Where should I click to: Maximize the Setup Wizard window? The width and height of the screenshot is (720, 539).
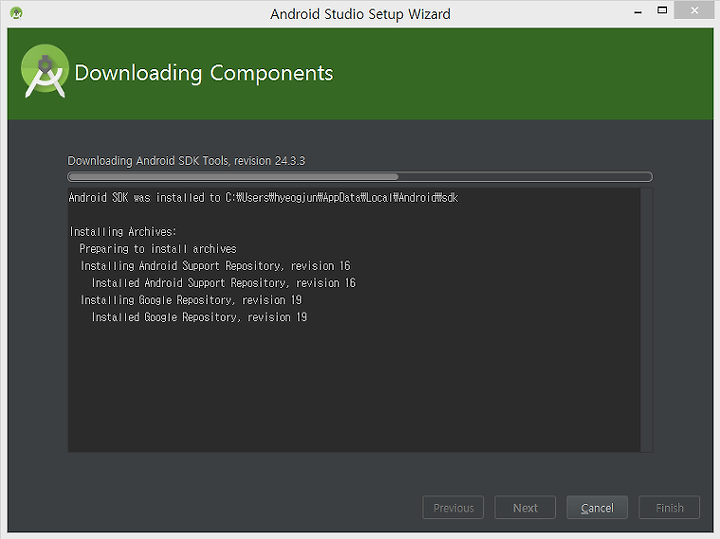click(x=662, y=11)
